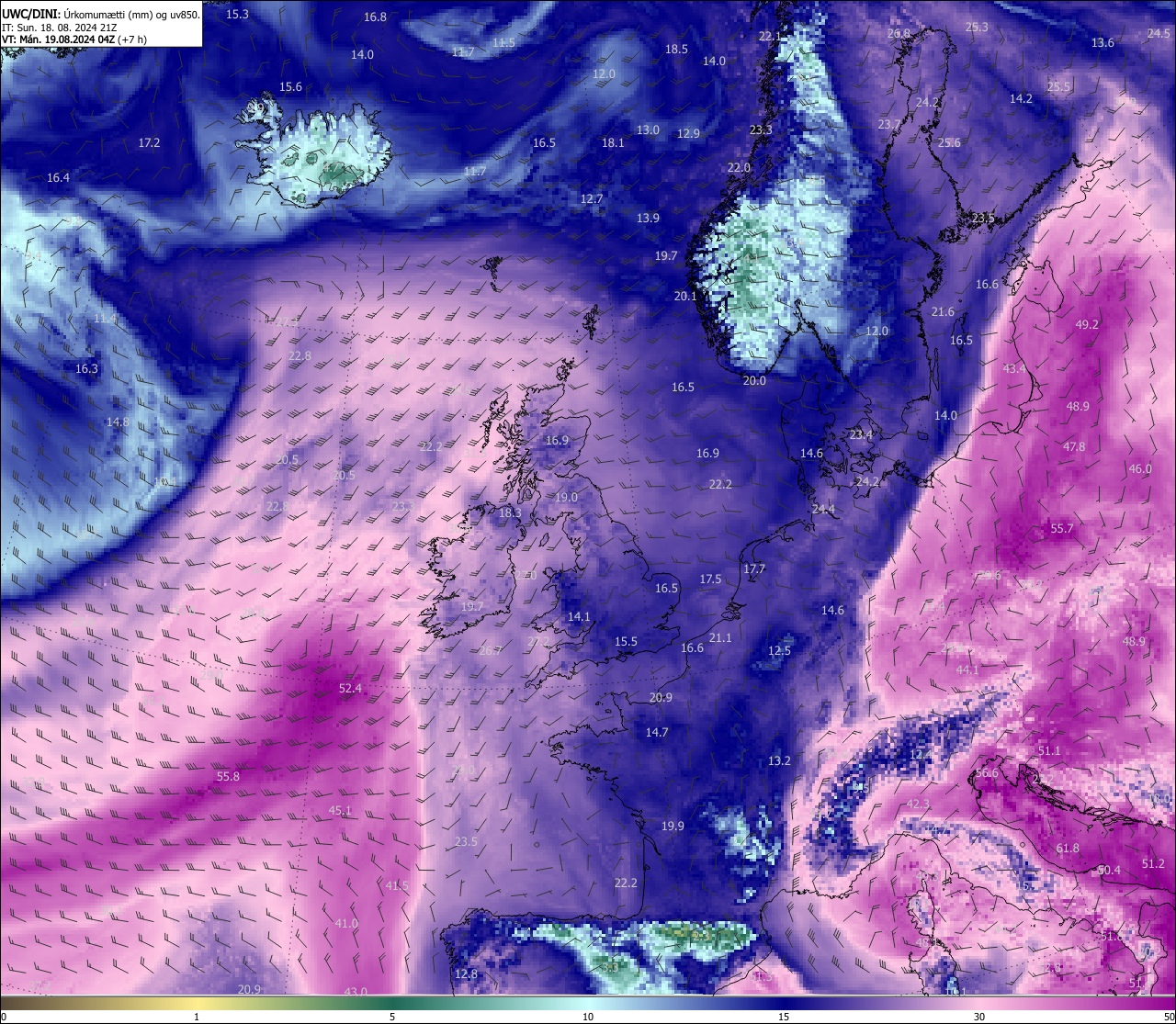Click the 22.1 value over northern Norway
This screenshot has height=1024, width=1176.
769,36
